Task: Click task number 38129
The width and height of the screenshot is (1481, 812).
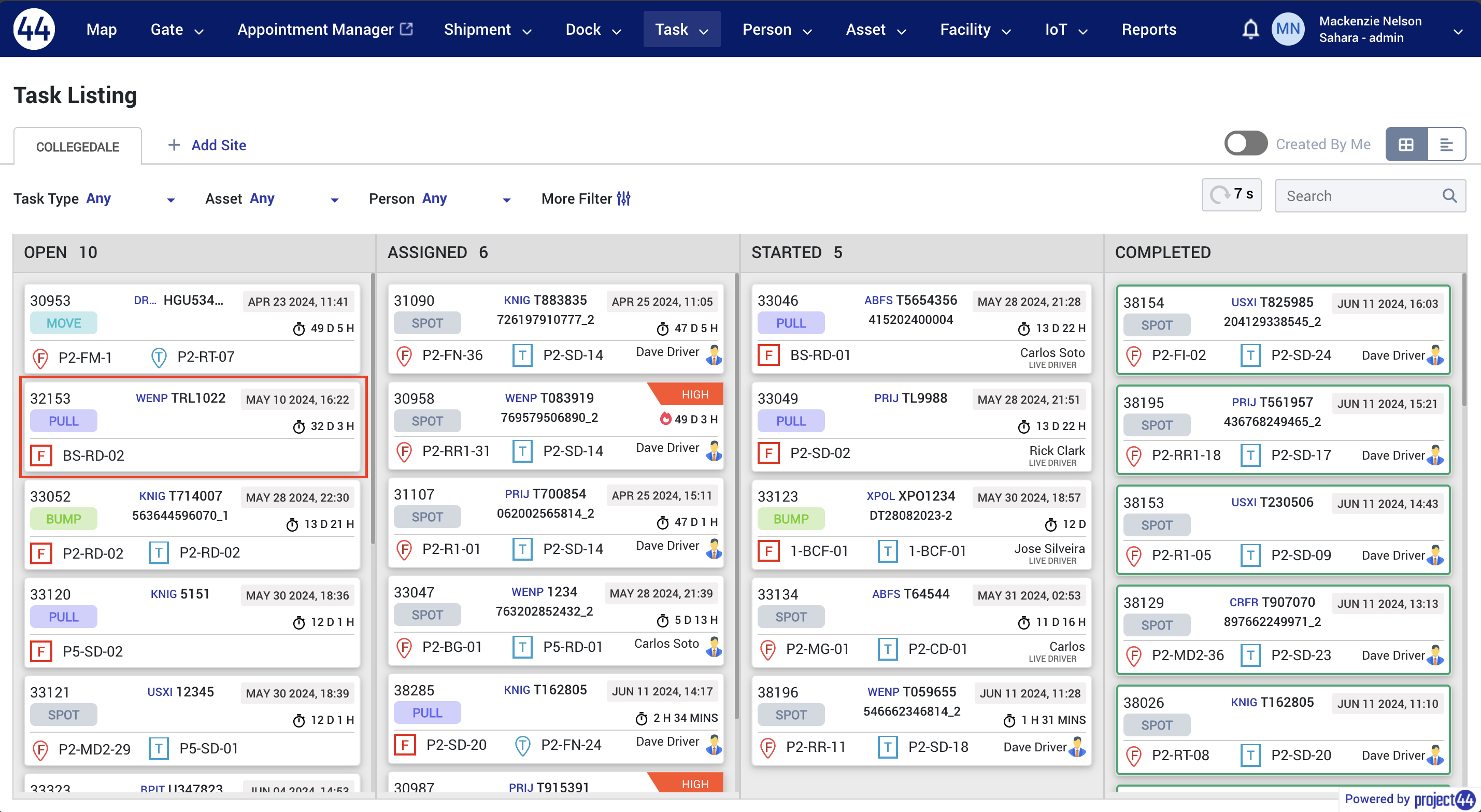Action: [1144, 603]
